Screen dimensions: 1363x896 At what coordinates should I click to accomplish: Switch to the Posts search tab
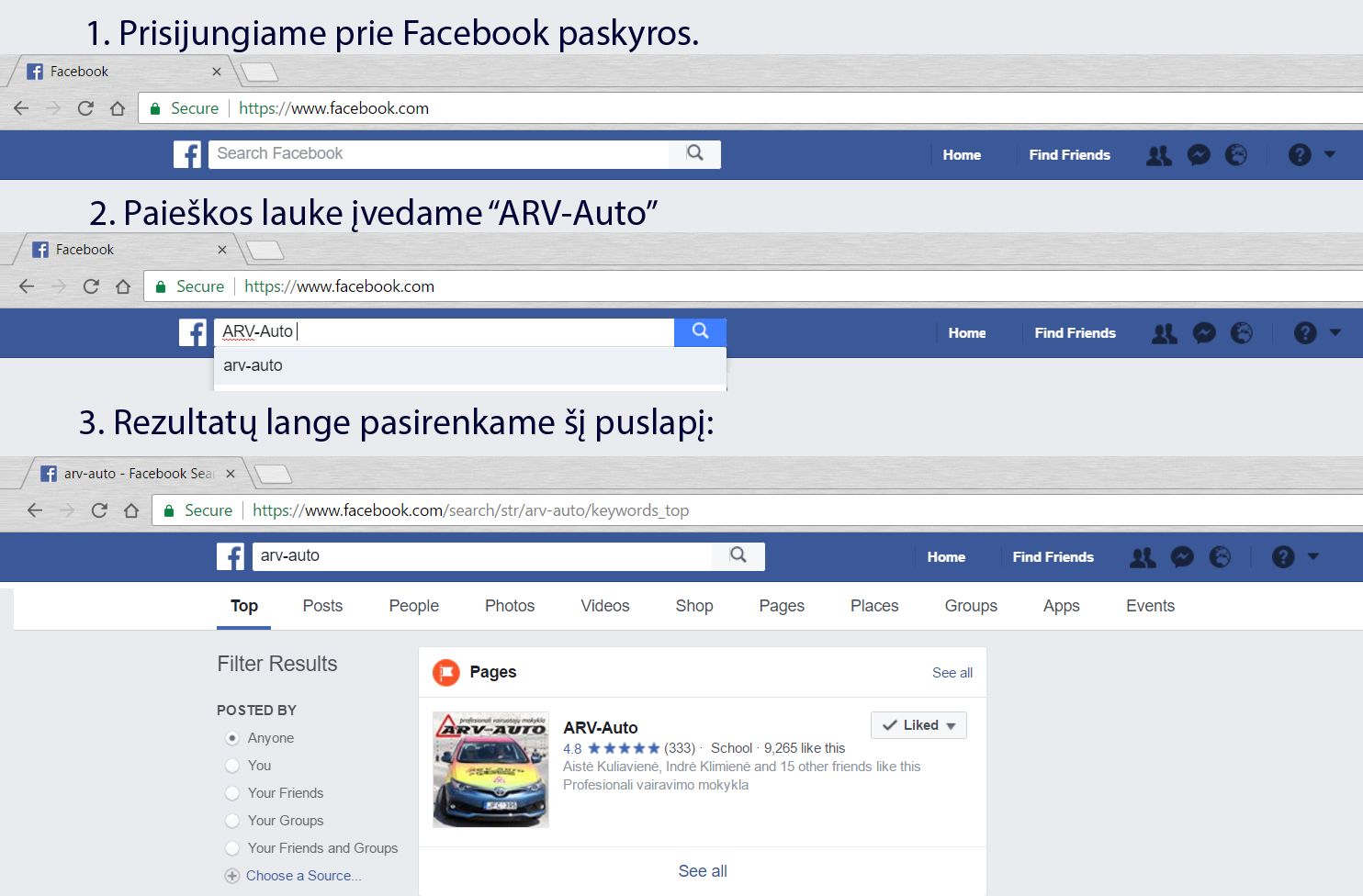322,606
